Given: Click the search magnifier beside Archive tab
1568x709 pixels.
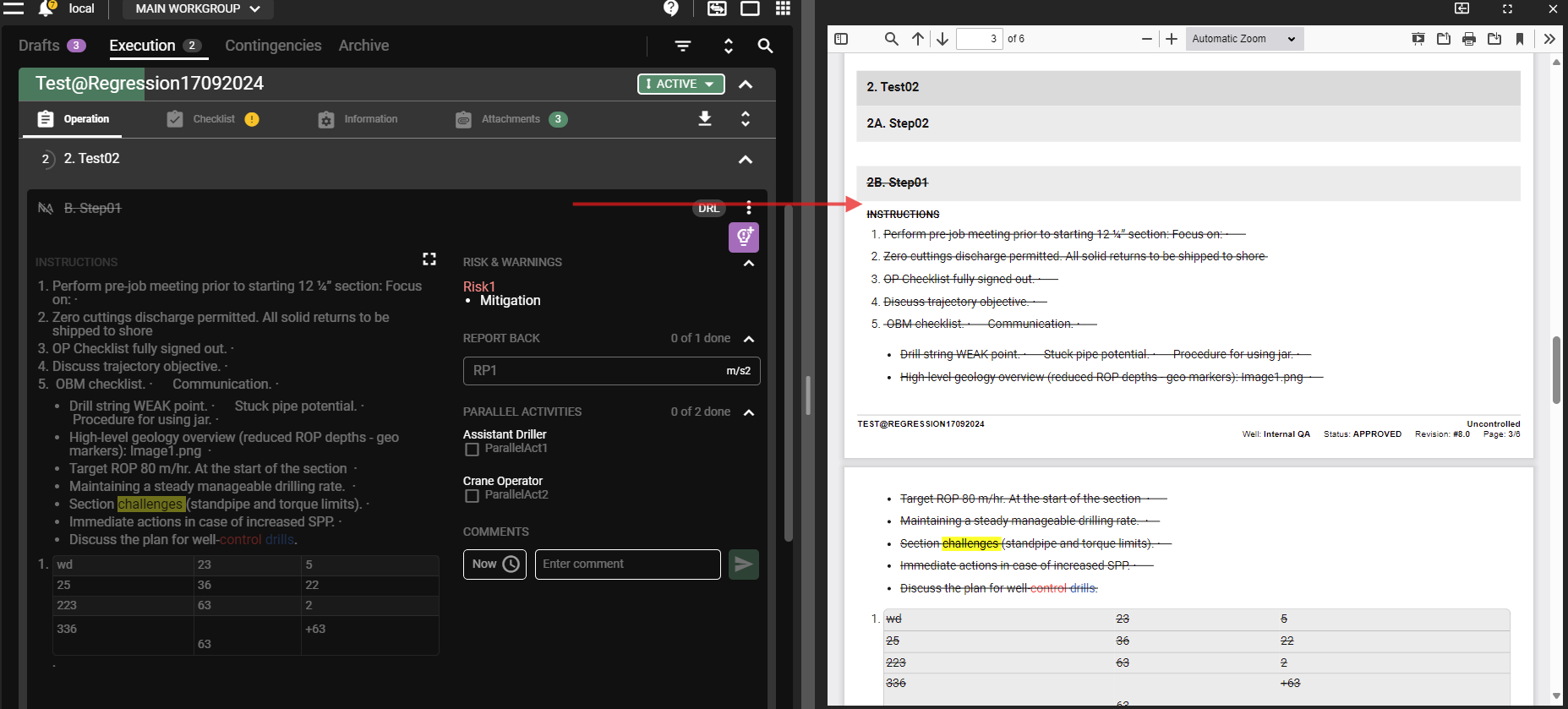Looking at the screenshot, I should pyautogui.click(x=765, y=46).
